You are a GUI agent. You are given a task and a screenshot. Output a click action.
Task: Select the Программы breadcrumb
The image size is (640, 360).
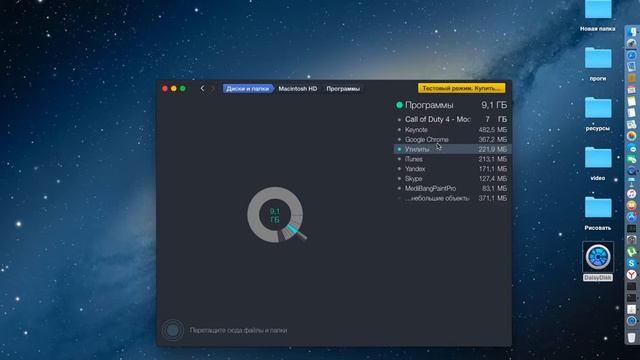pyautogui.click(x=343, y=89)
